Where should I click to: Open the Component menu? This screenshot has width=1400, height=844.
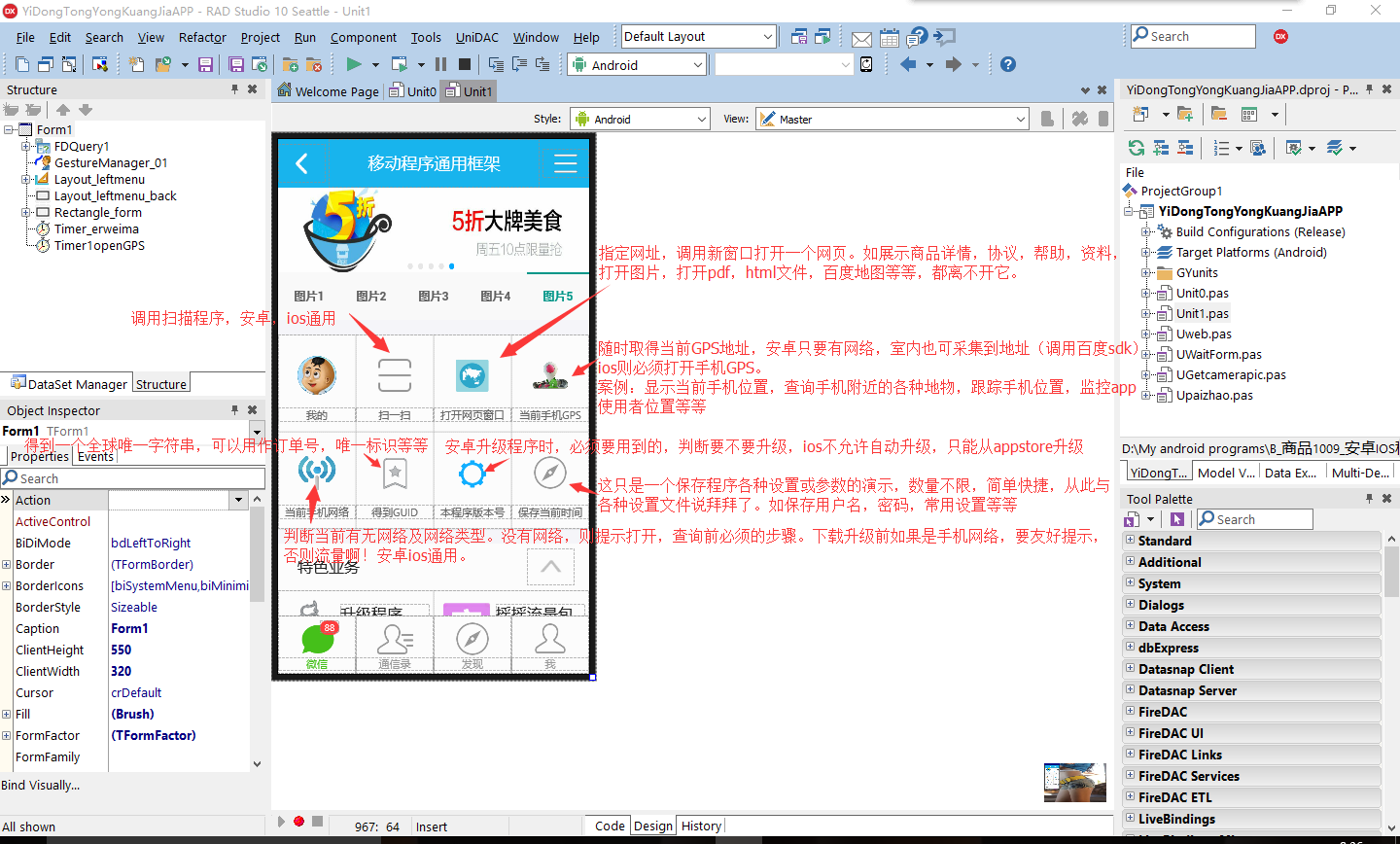click(x=364, y=37)
